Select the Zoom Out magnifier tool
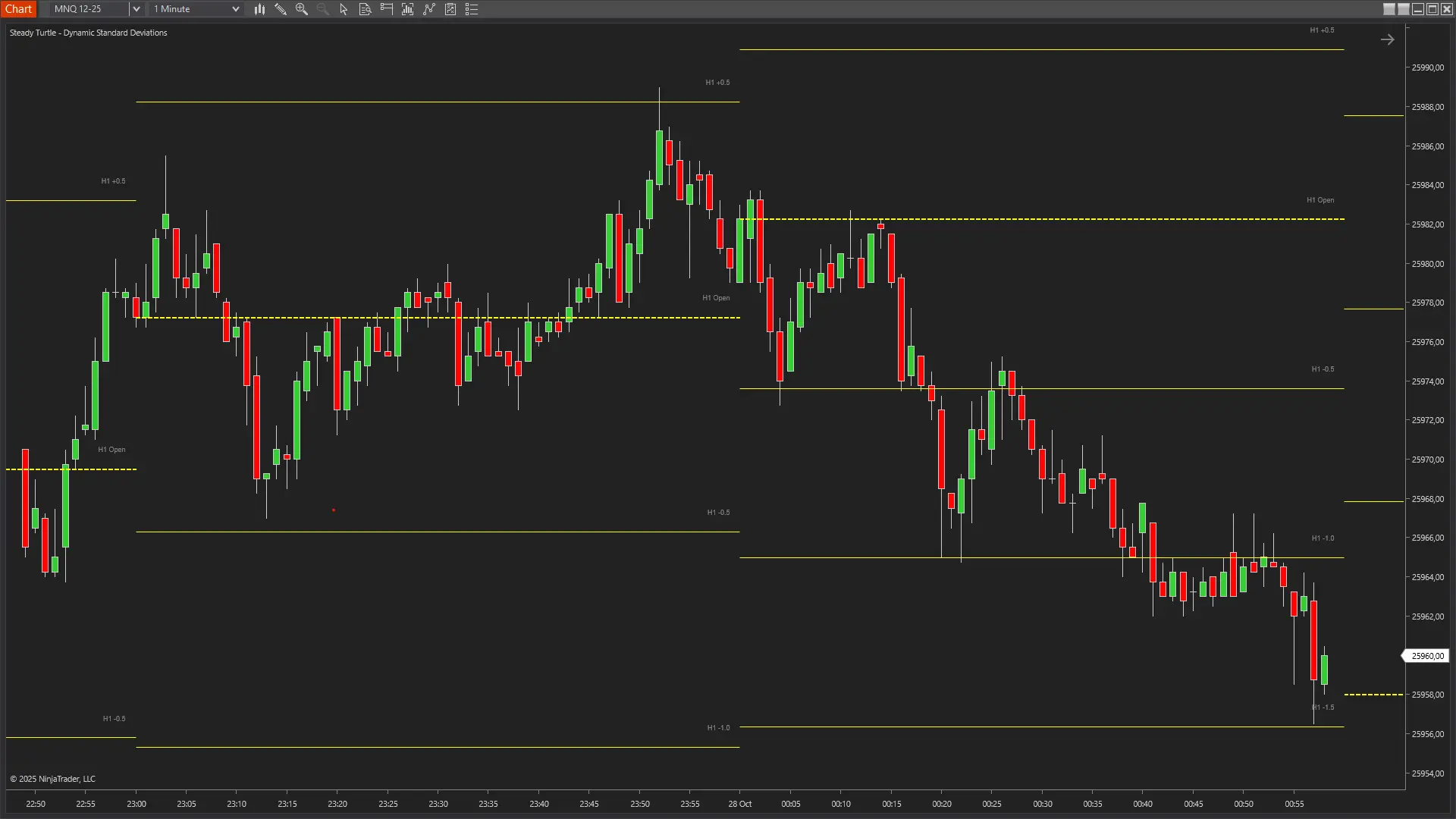Screen dimensions: 1456x819 [322, 9]
